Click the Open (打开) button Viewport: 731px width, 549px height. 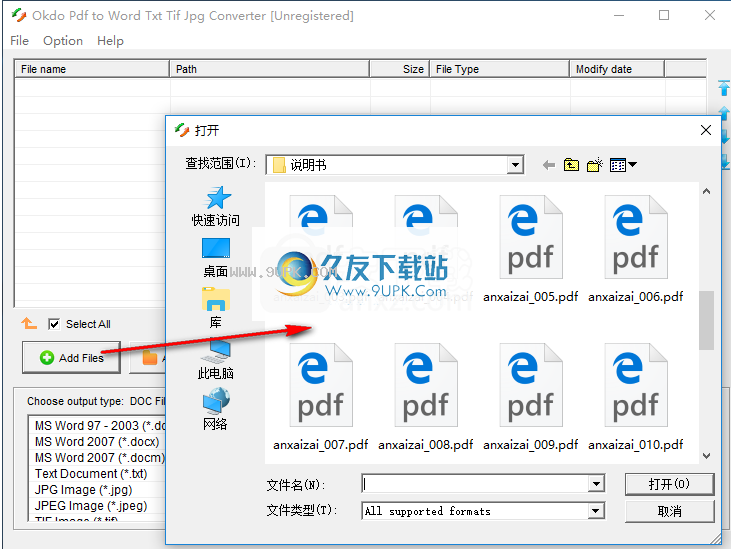(x=669, y=484)
